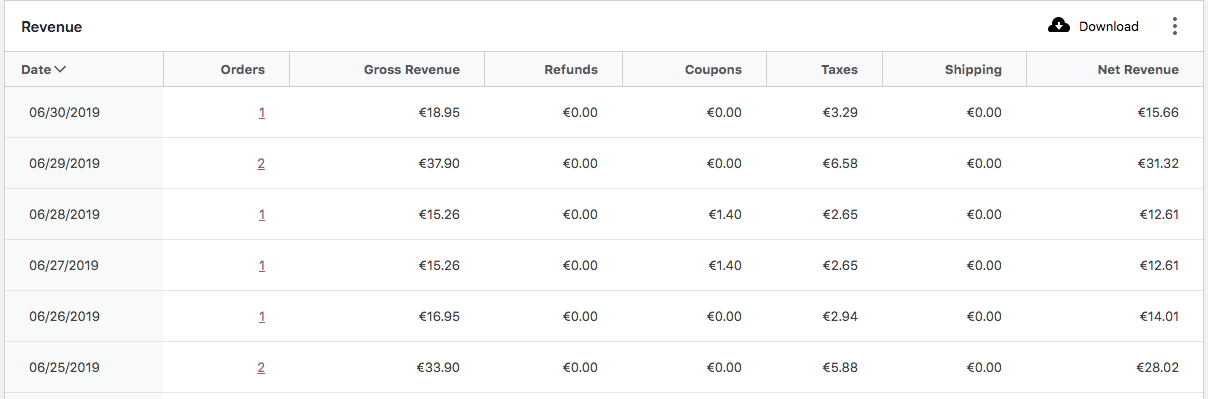The height and width of the screenshot is (399, 1208).
Task: Sort table by Coupons header
Action: 713,69
